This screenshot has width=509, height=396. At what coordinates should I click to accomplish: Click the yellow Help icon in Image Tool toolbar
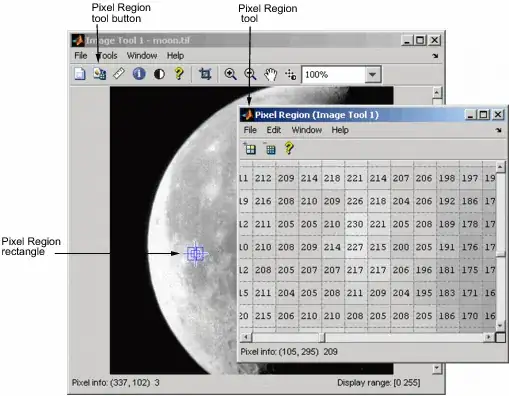coord(179,73)
